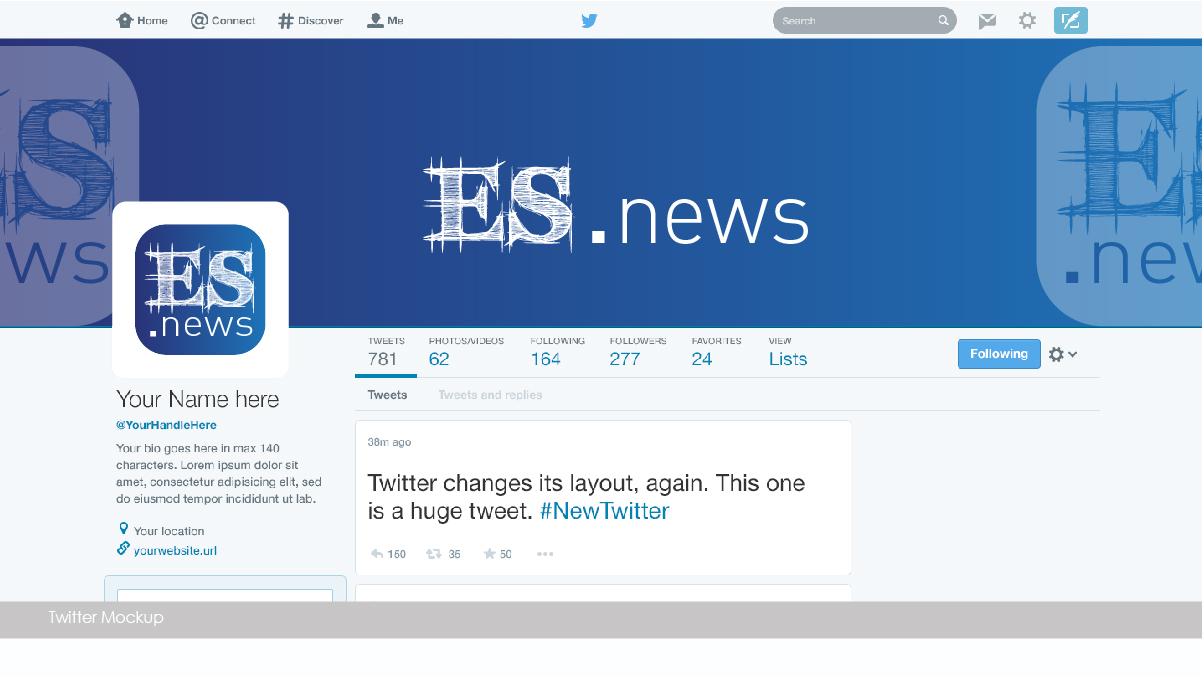Click the blue Following button
1202x677 pixels.
999,354
